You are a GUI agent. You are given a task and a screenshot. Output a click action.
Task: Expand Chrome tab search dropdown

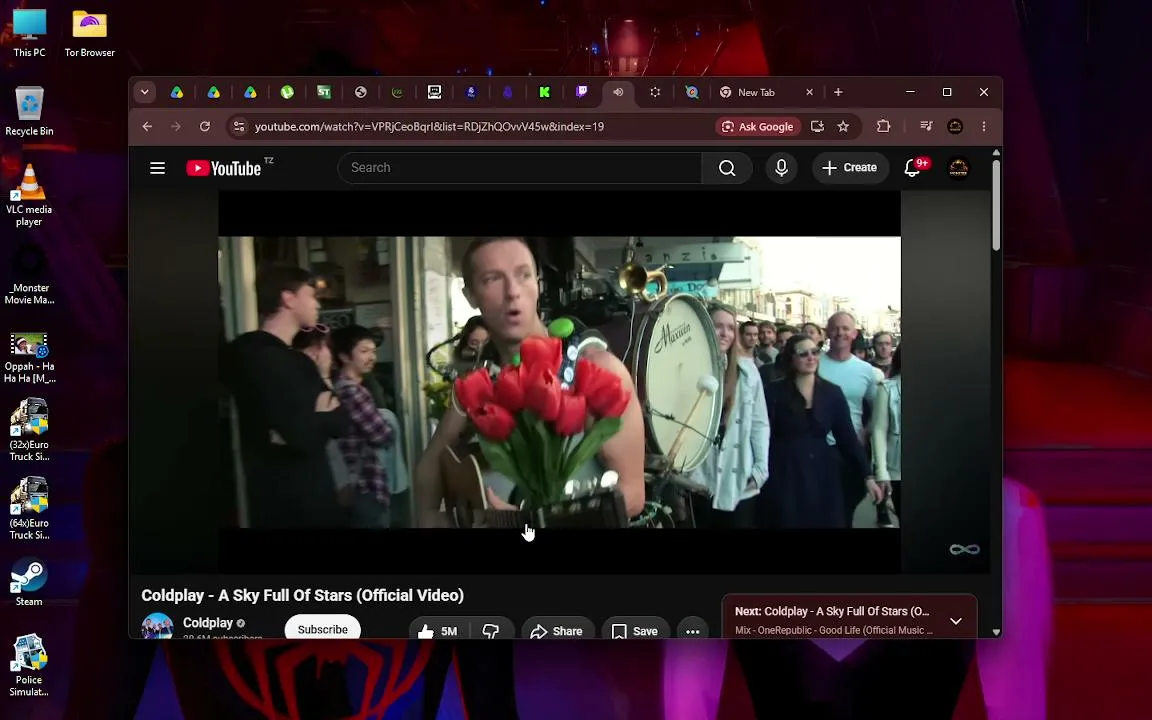145,92
